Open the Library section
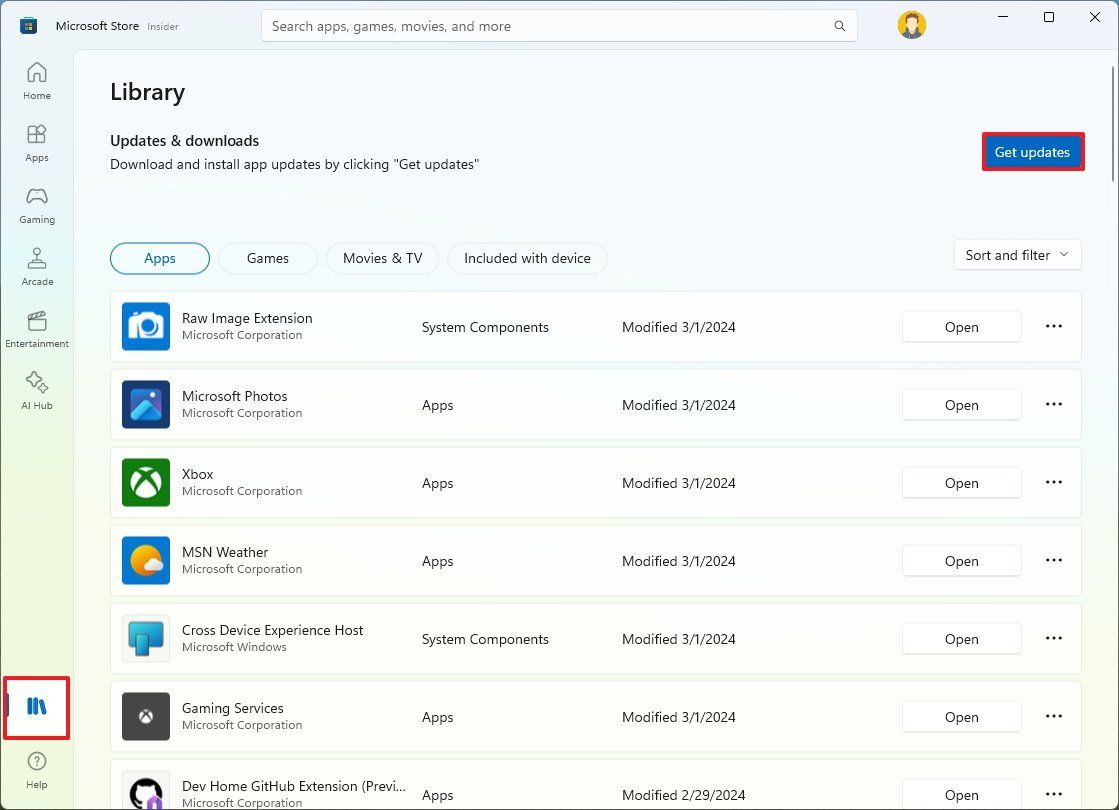 coord(36,707)
